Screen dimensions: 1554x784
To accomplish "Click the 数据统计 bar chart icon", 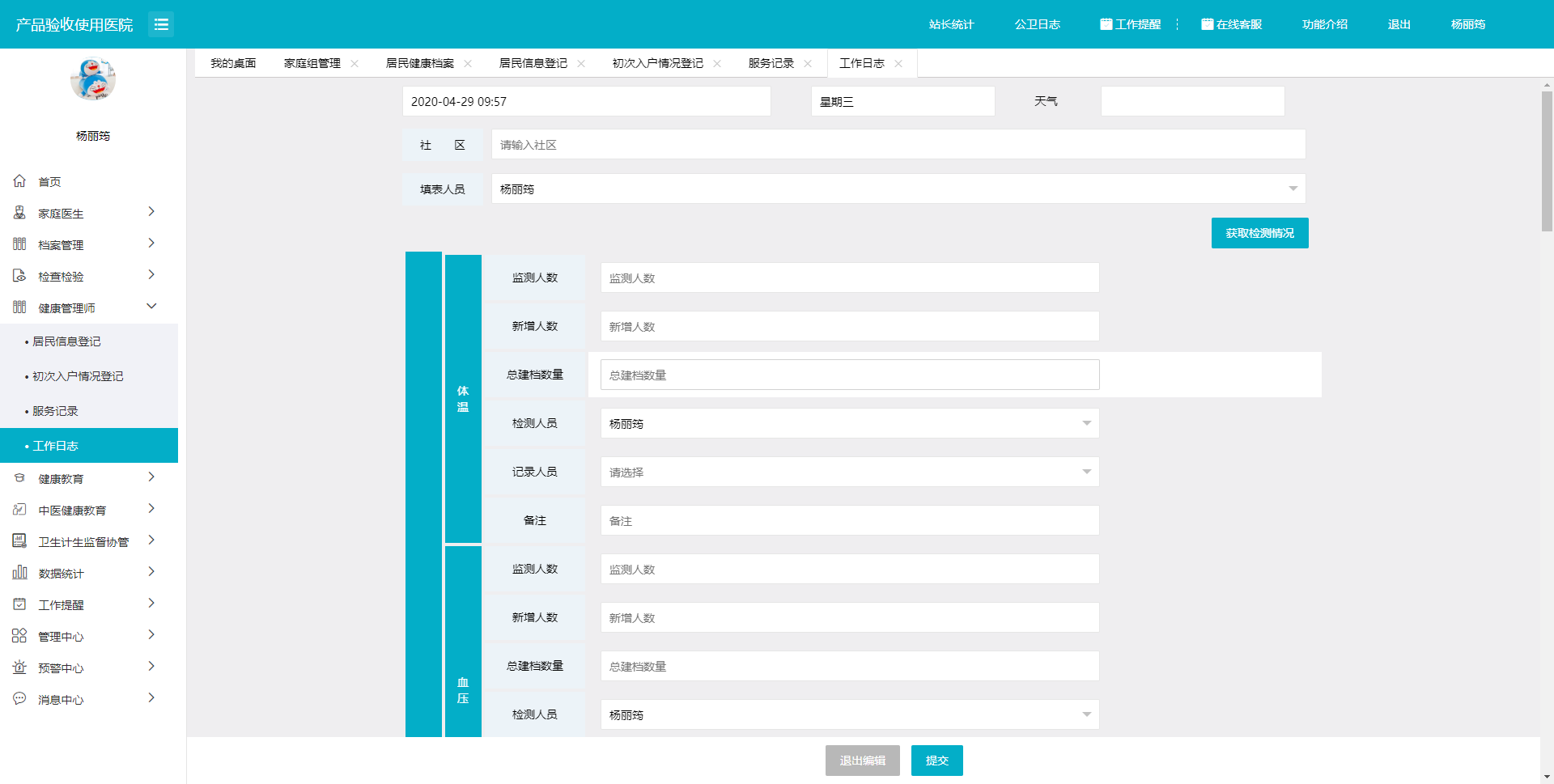I will (x=19, y=573).
